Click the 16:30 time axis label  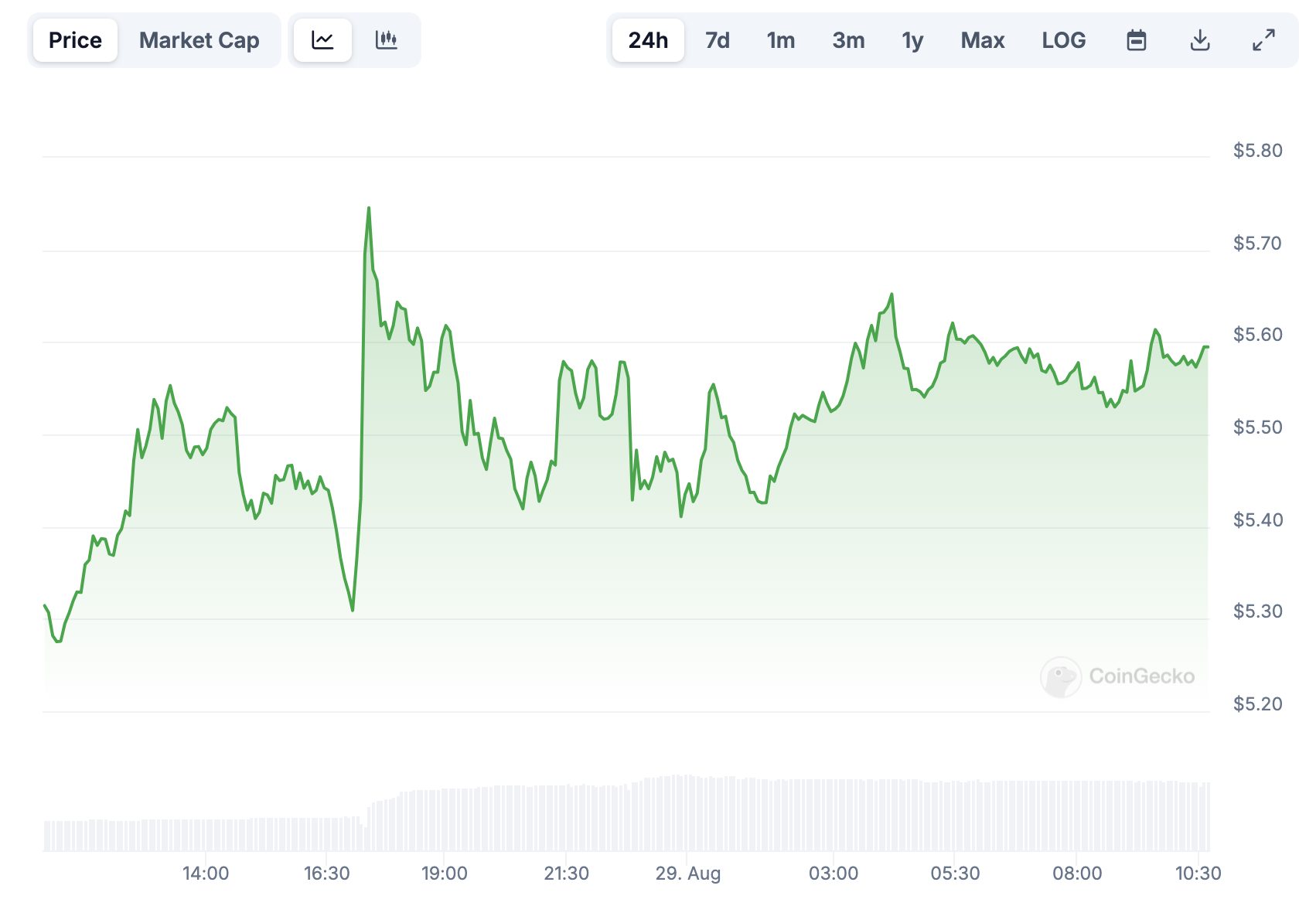pyautogui.click(x=327, y=874)
